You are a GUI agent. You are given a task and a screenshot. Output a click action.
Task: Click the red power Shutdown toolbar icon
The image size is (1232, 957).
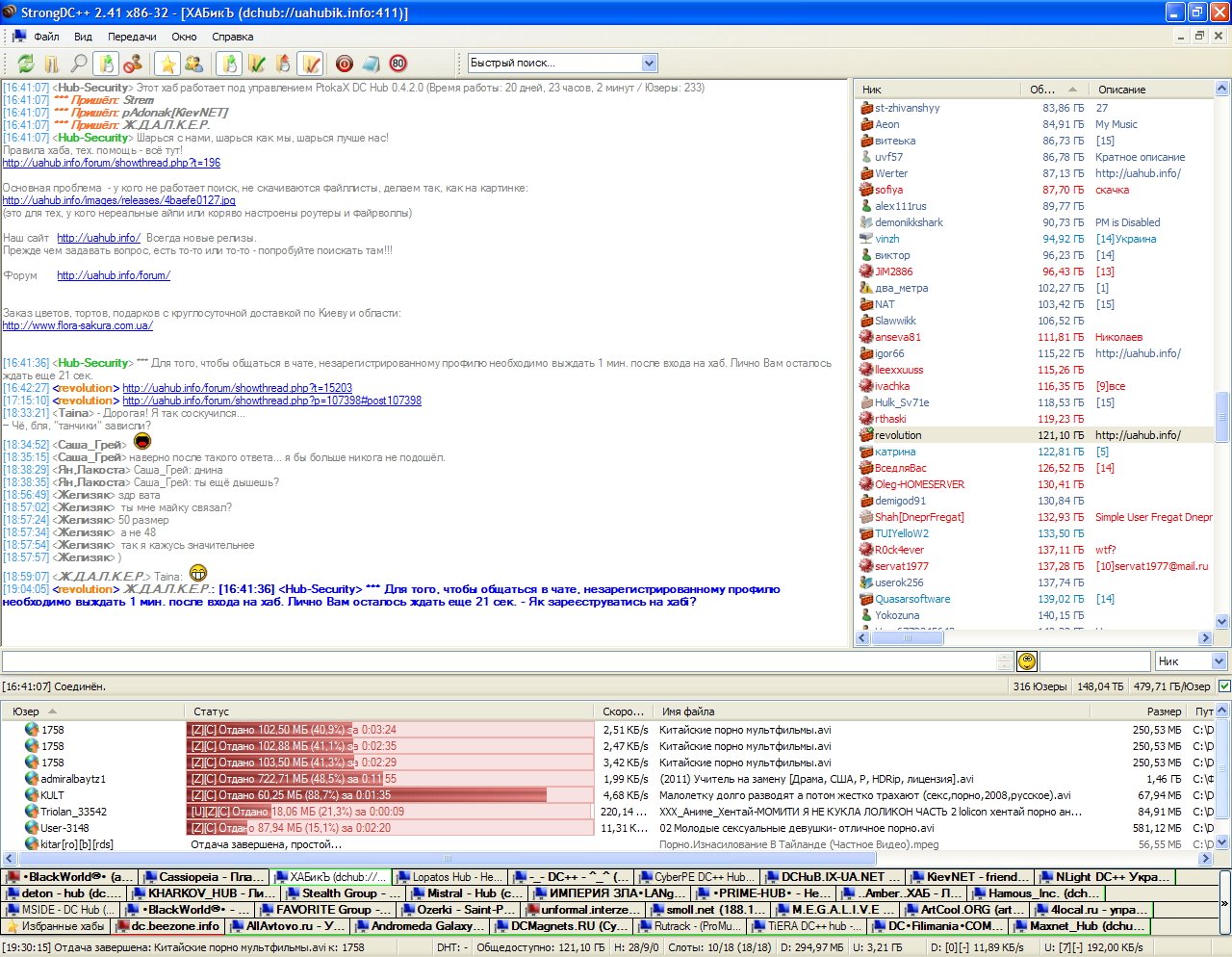point(344,64)
